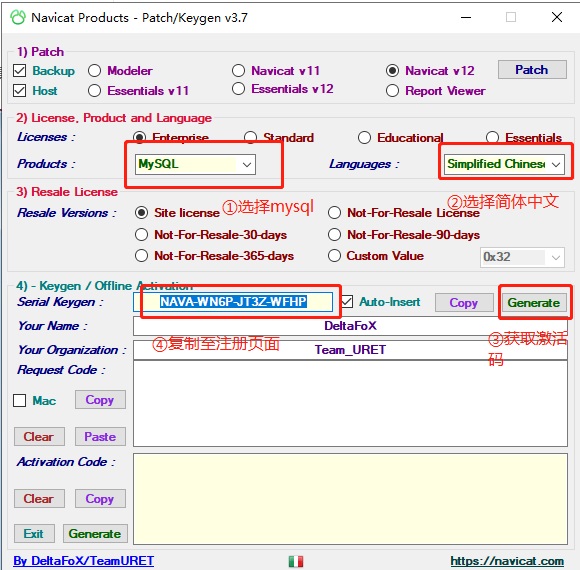The height and width of the screenshot is (570, 580).
Task: Select the Enterprise license radio
Action: click(139, 137)
